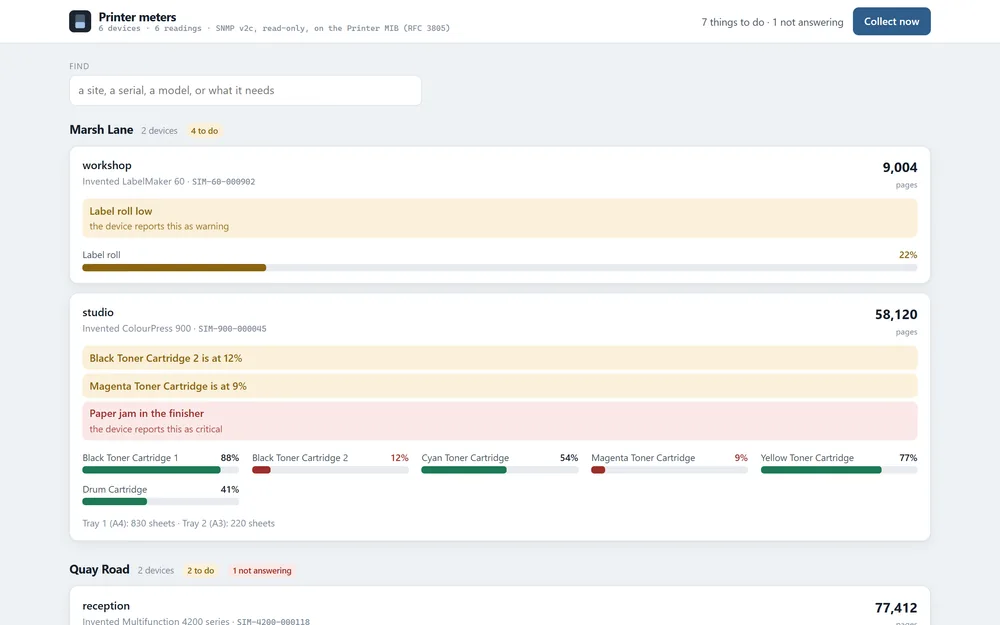Click the Collect now button
This screenshot has height=625, width=1000.
click(x=891, y=22)
